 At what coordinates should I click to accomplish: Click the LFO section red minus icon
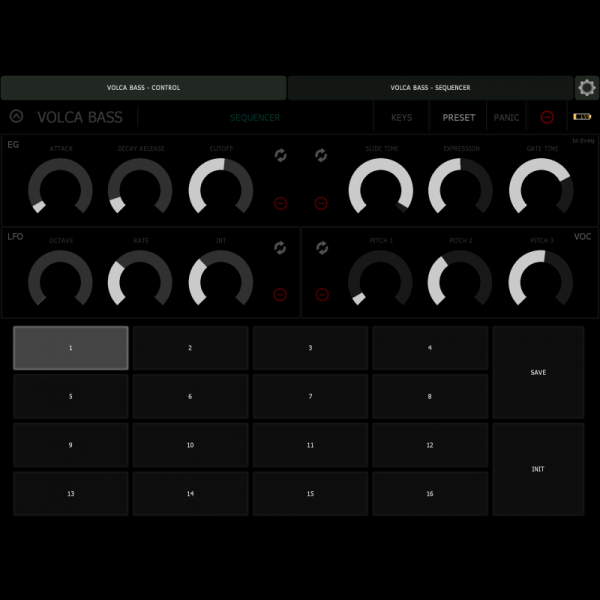coord(280,295)
